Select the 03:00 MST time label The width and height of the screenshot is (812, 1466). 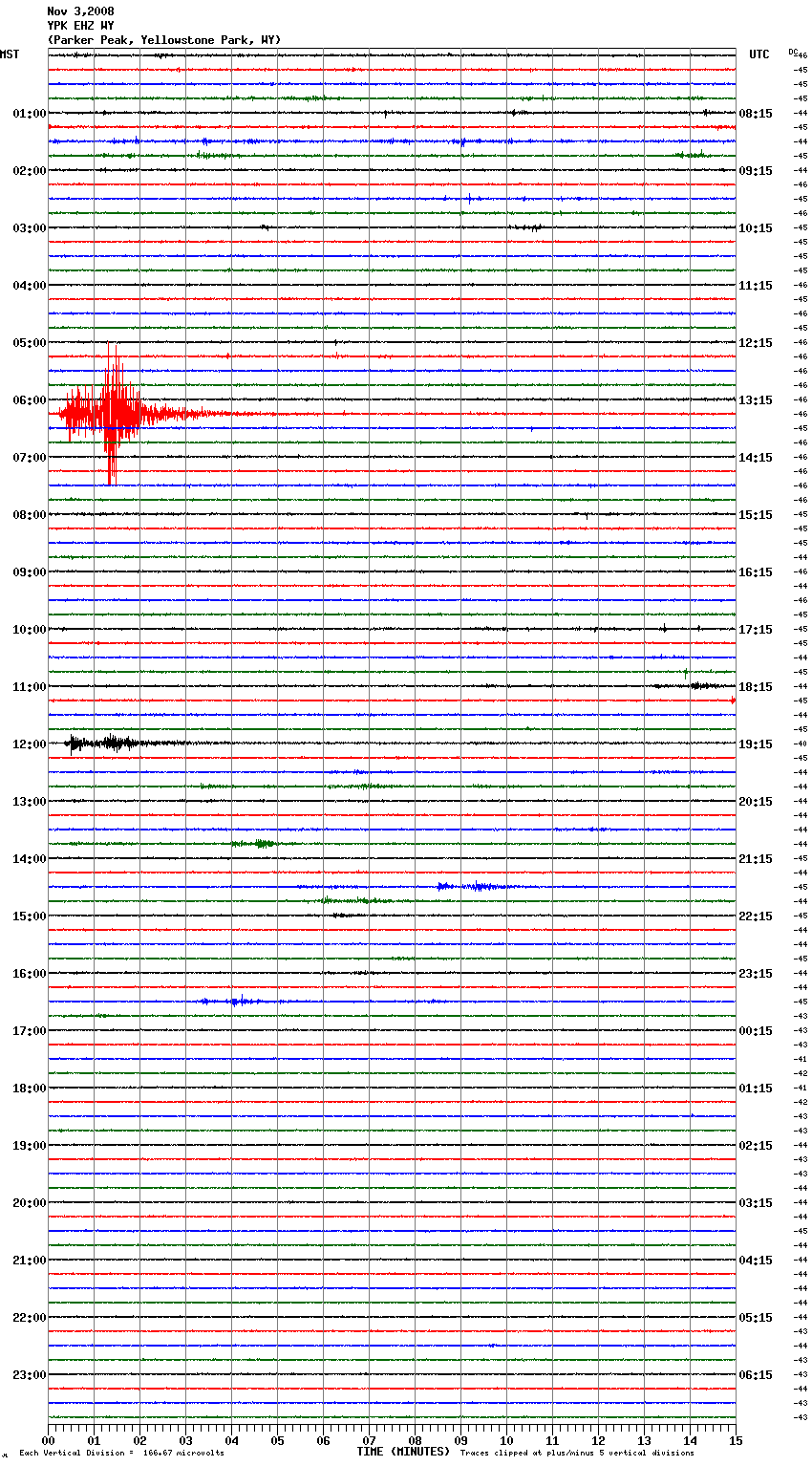tap(29, 228)
